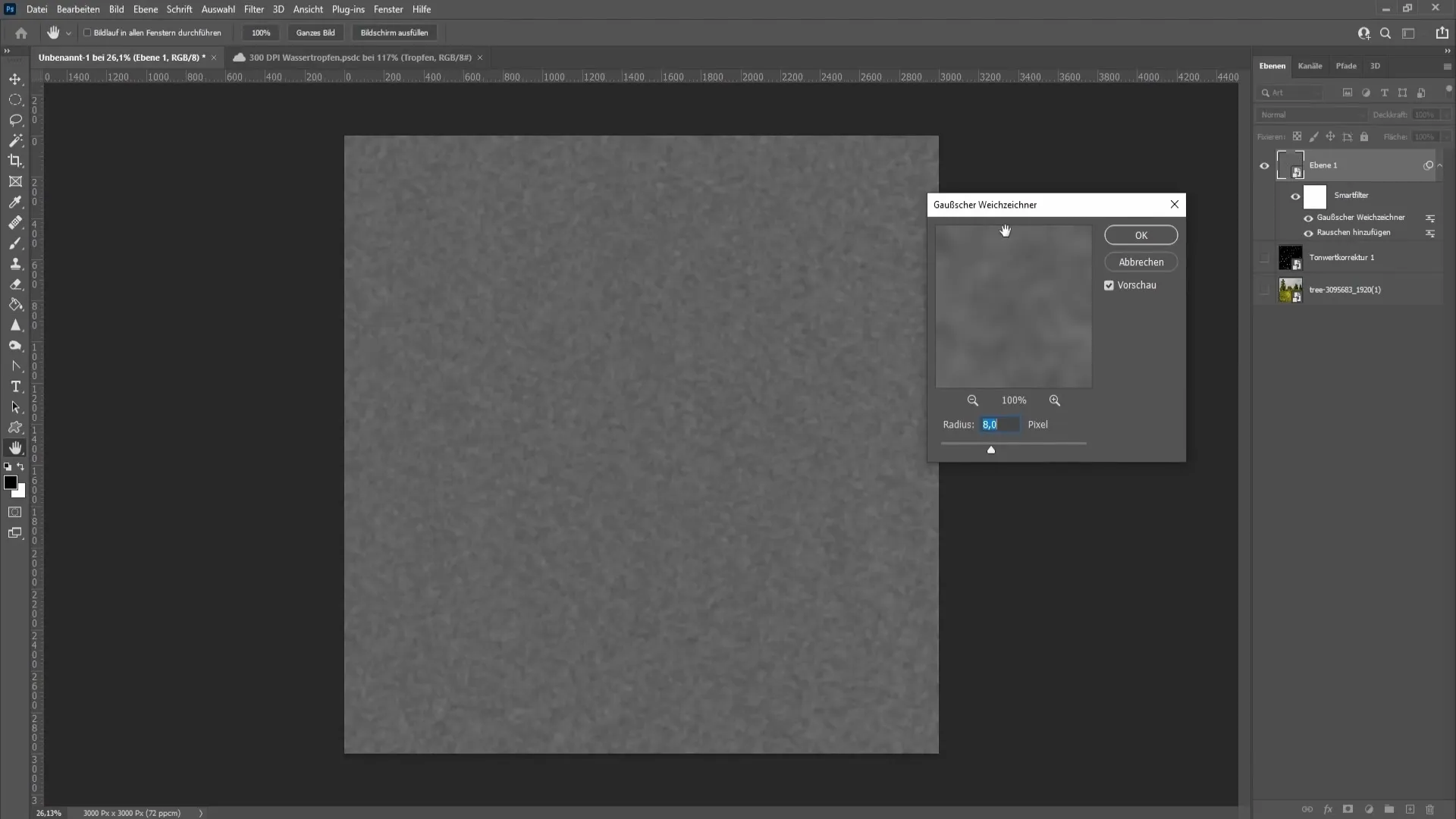Hide the Smartfilter group
The width and height of the screenshot is (1456, 819).
1295,196
